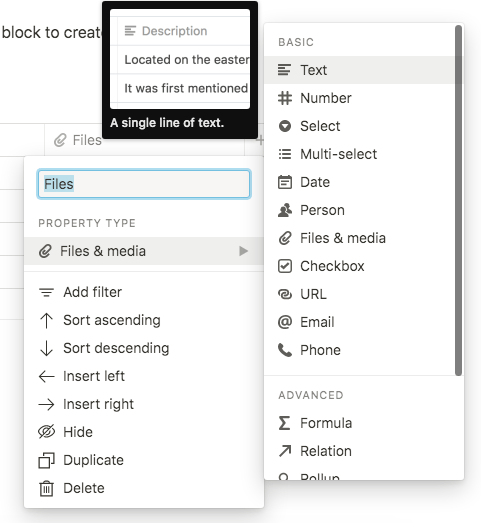
Task: Choose the Formula sigma icon
Action: [285, 423]
